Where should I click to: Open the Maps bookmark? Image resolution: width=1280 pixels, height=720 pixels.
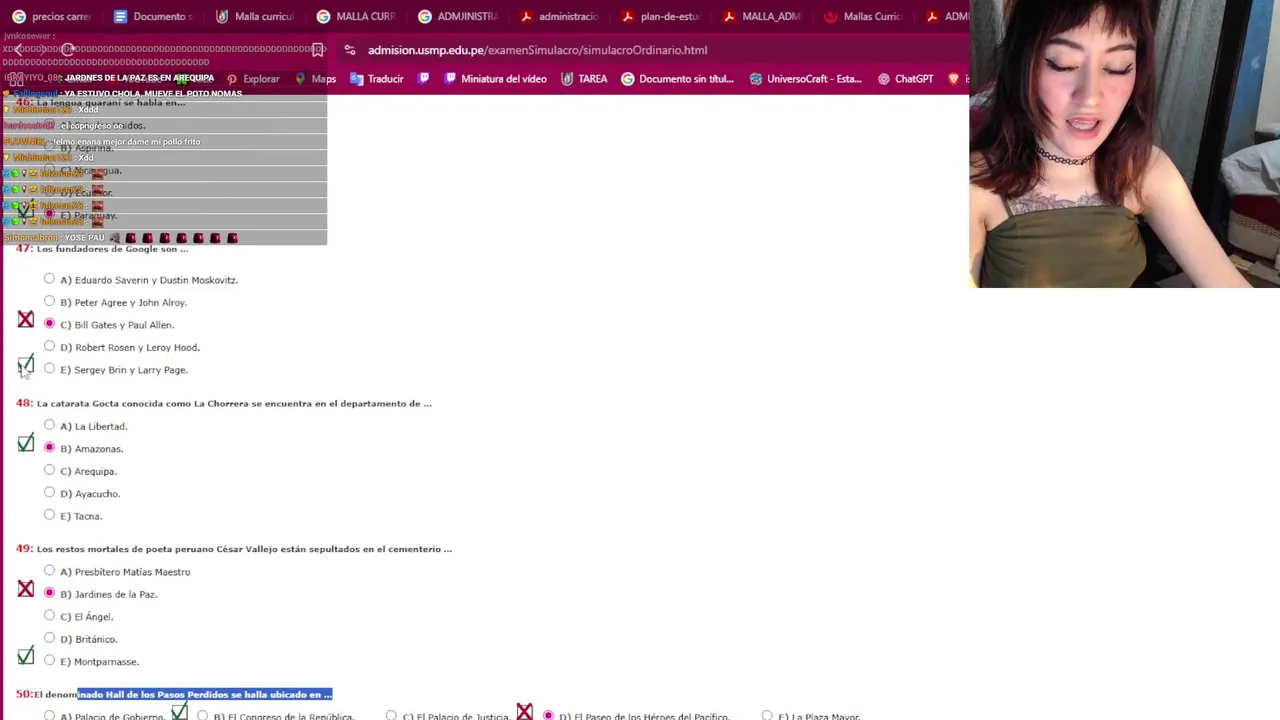coord(315,79)
